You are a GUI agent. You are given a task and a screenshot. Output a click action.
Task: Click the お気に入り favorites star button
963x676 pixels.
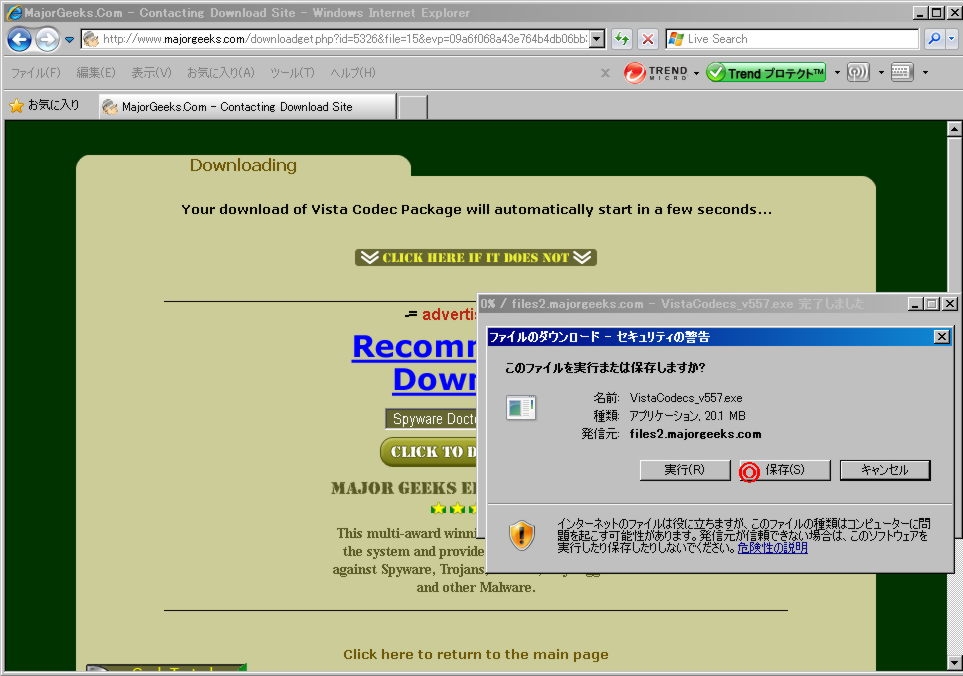coord(45,105)
